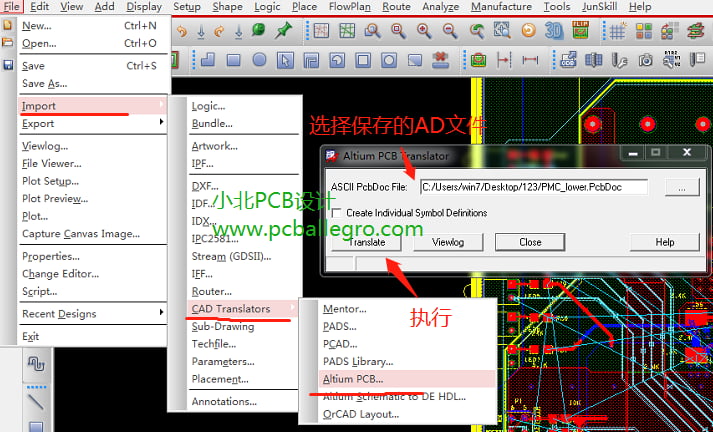Click the orange Refresh icon
The height and width of the screenshot is (432, 713).
528,31
